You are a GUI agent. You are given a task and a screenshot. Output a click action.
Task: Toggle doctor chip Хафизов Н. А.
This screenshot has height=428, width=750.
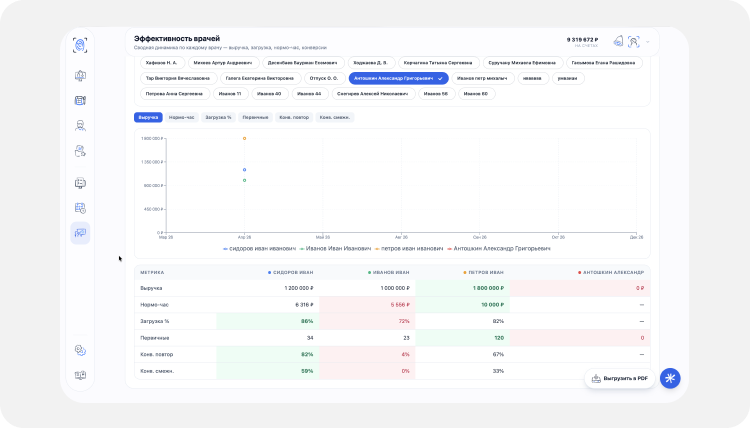point(161,63)
